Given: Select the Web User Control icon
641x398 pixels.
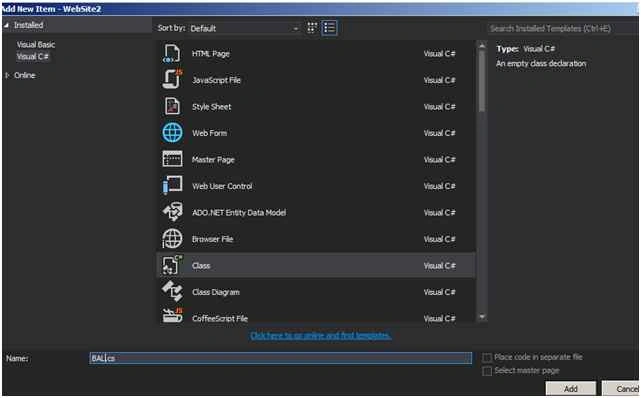Looking at the screenshot, I should click(x=172, y=186).
